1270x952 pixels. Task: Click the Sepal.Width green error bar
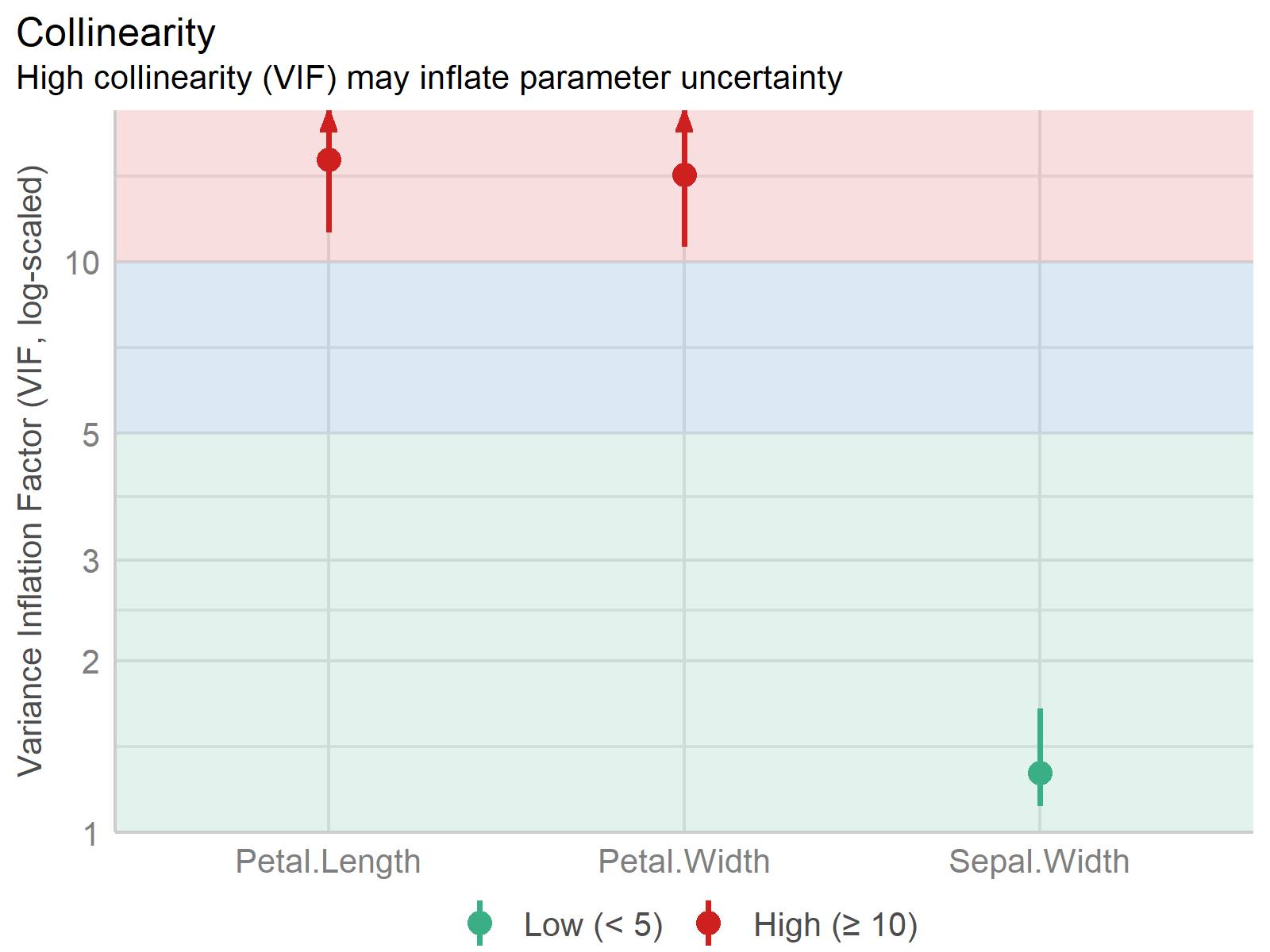pyautogui.click(x=1040, y=757)
